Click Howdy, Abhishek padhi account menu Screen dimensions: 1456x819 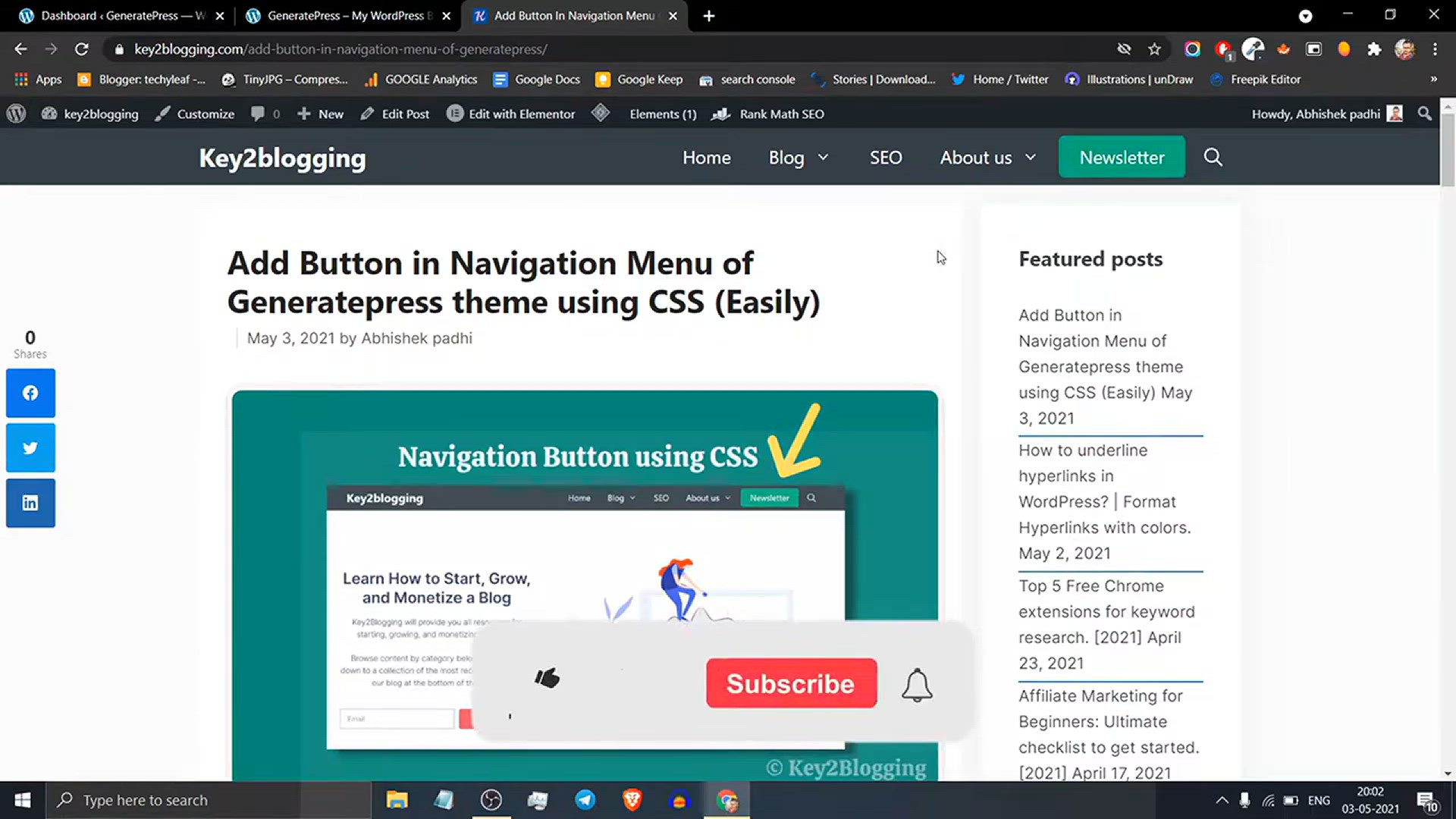(x=1327, y=114)
